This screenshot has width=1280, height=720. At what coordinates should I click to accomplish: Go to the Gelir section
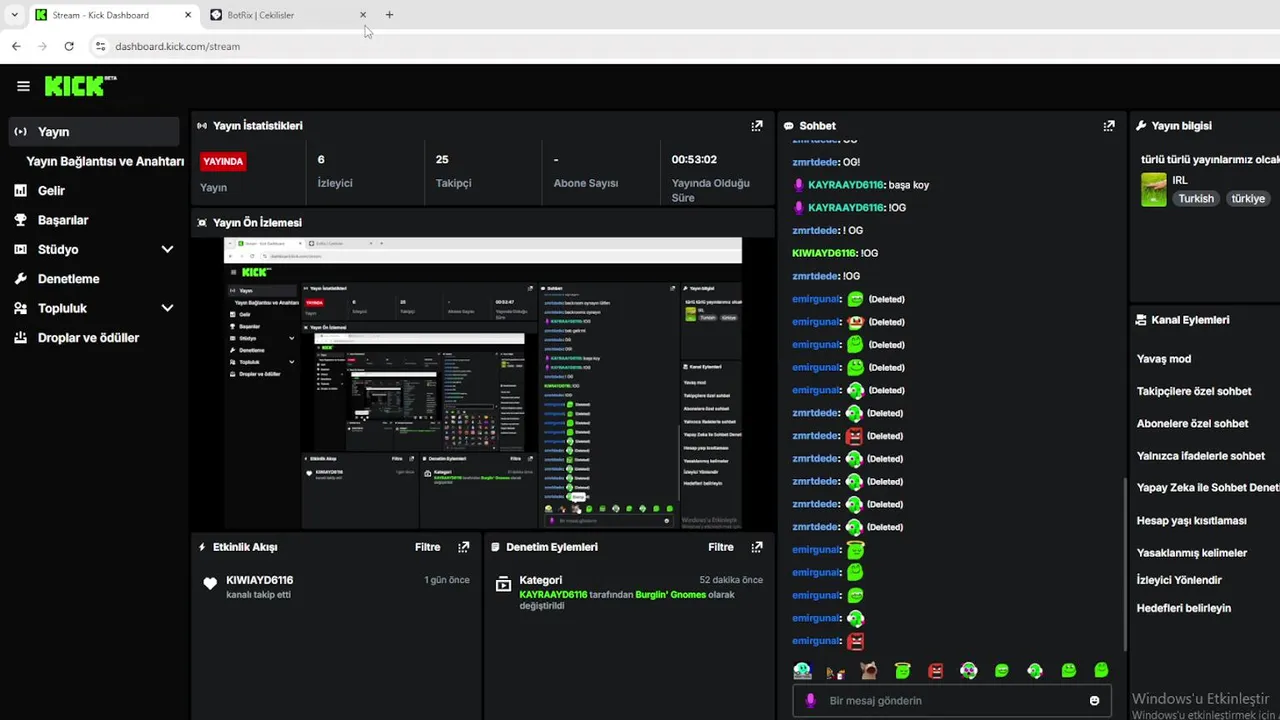click(51, 190)
